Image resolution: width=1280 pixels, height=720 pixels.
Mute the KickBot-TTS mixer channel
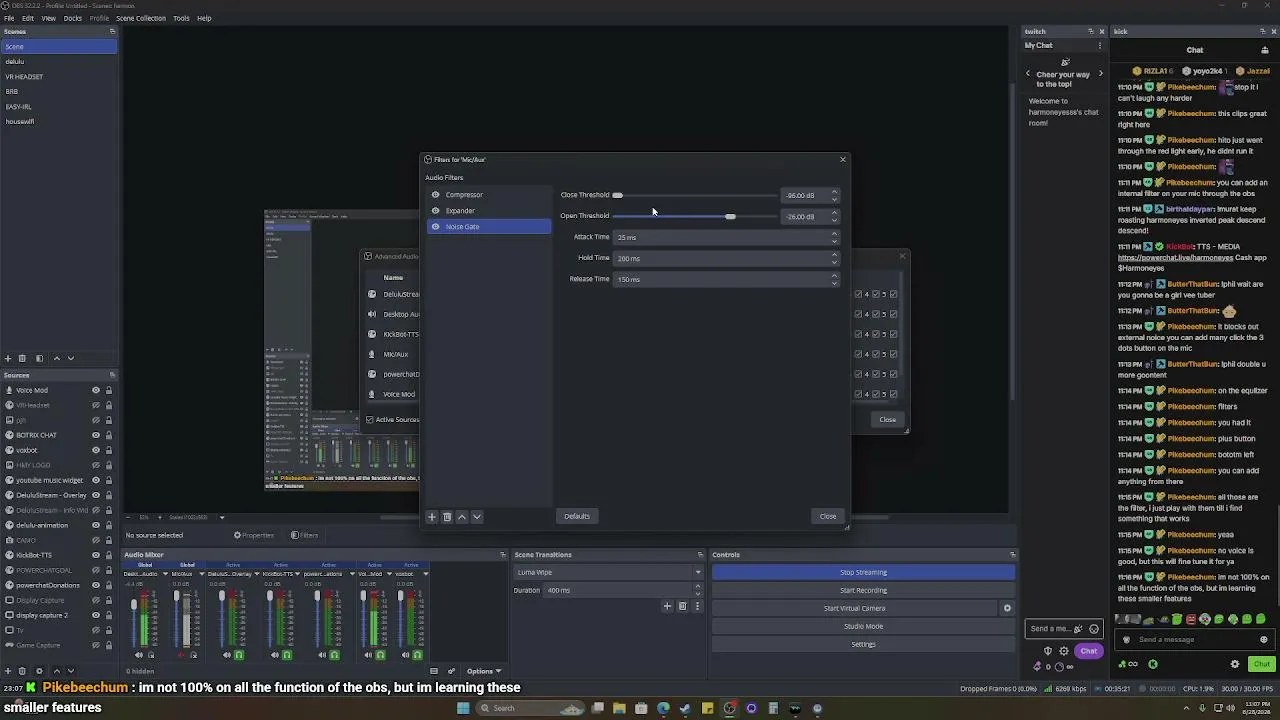[275, 655]
